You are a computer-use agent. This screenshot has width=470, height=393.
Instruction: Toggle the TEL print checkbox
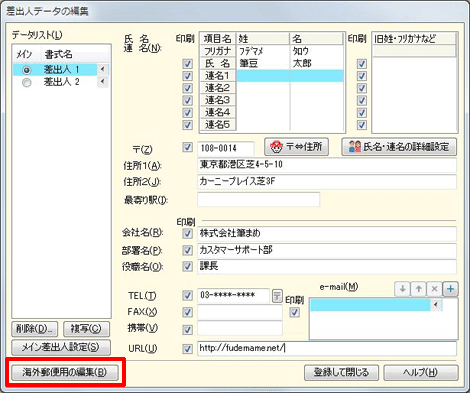coord(188,295)
